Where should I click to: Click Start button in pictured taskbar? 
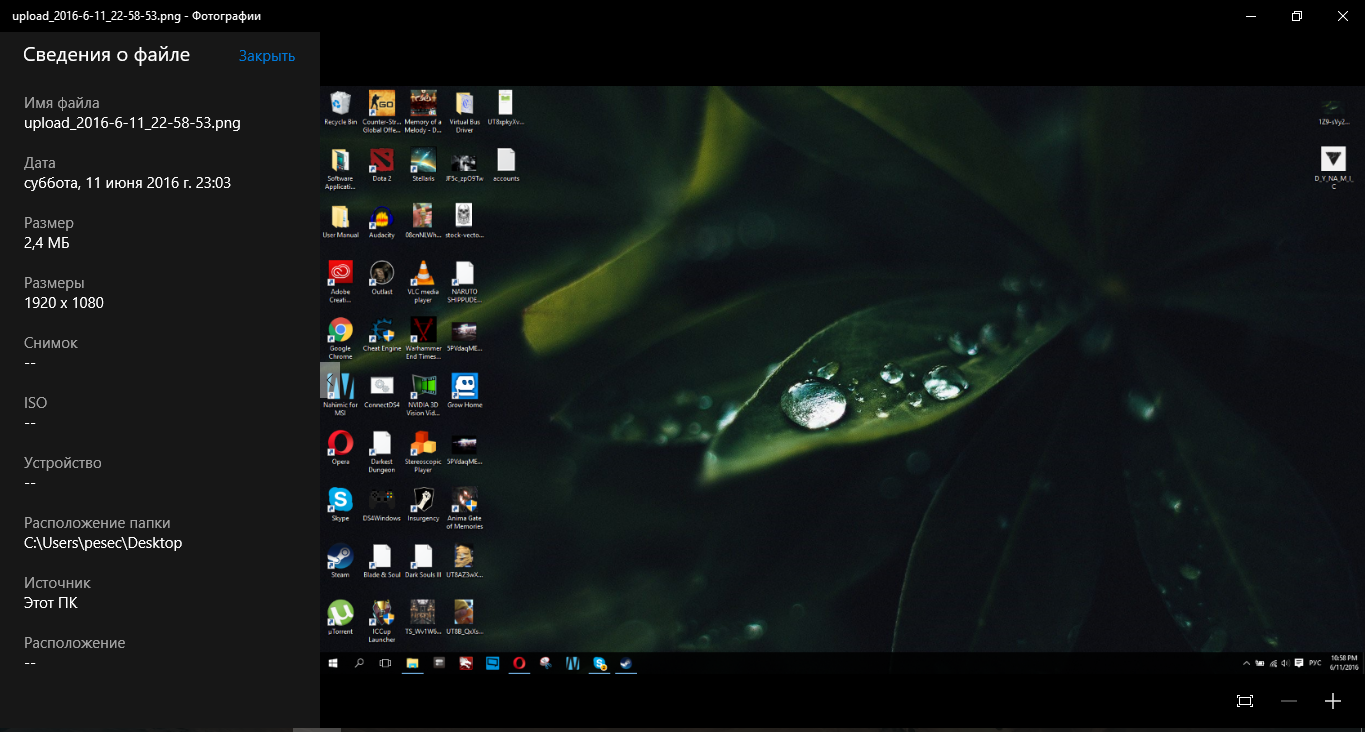(332, 663)
